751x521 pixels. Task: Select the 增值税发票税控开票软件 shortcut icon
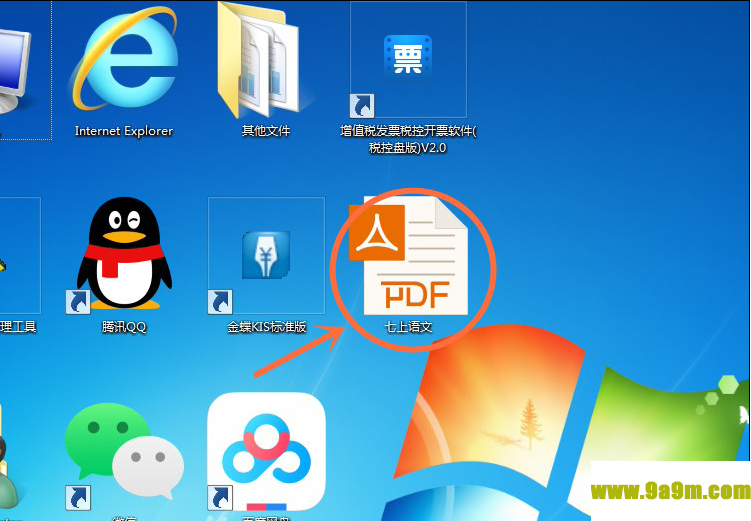(x=408, y=59)
